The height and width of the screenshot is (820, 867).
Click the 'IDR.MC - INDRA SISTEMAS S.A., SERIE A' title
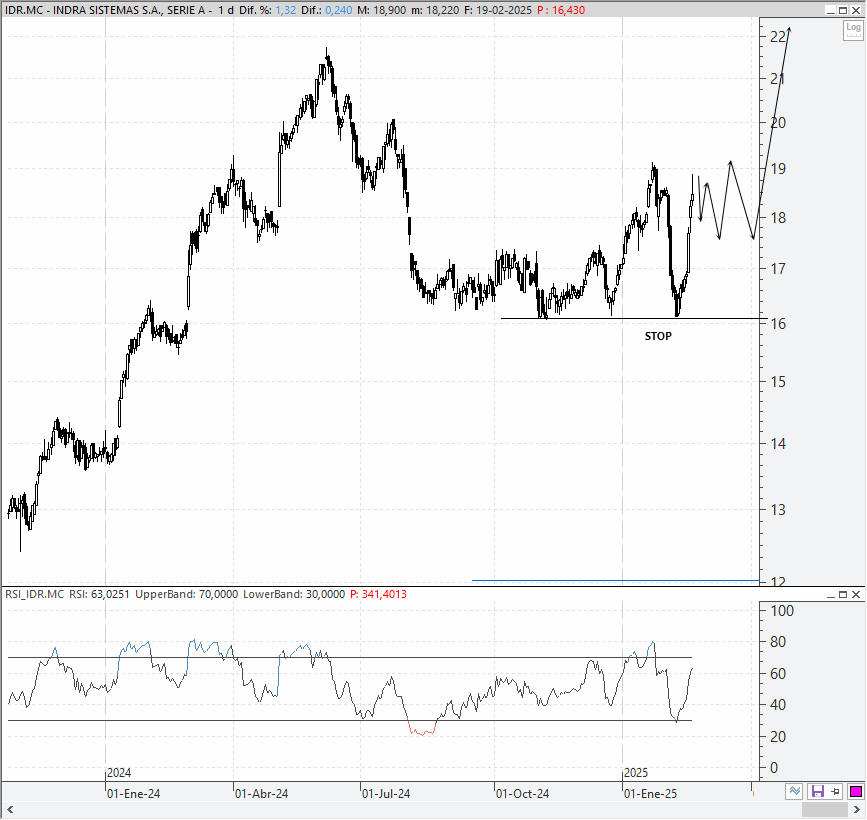[106, 10]
